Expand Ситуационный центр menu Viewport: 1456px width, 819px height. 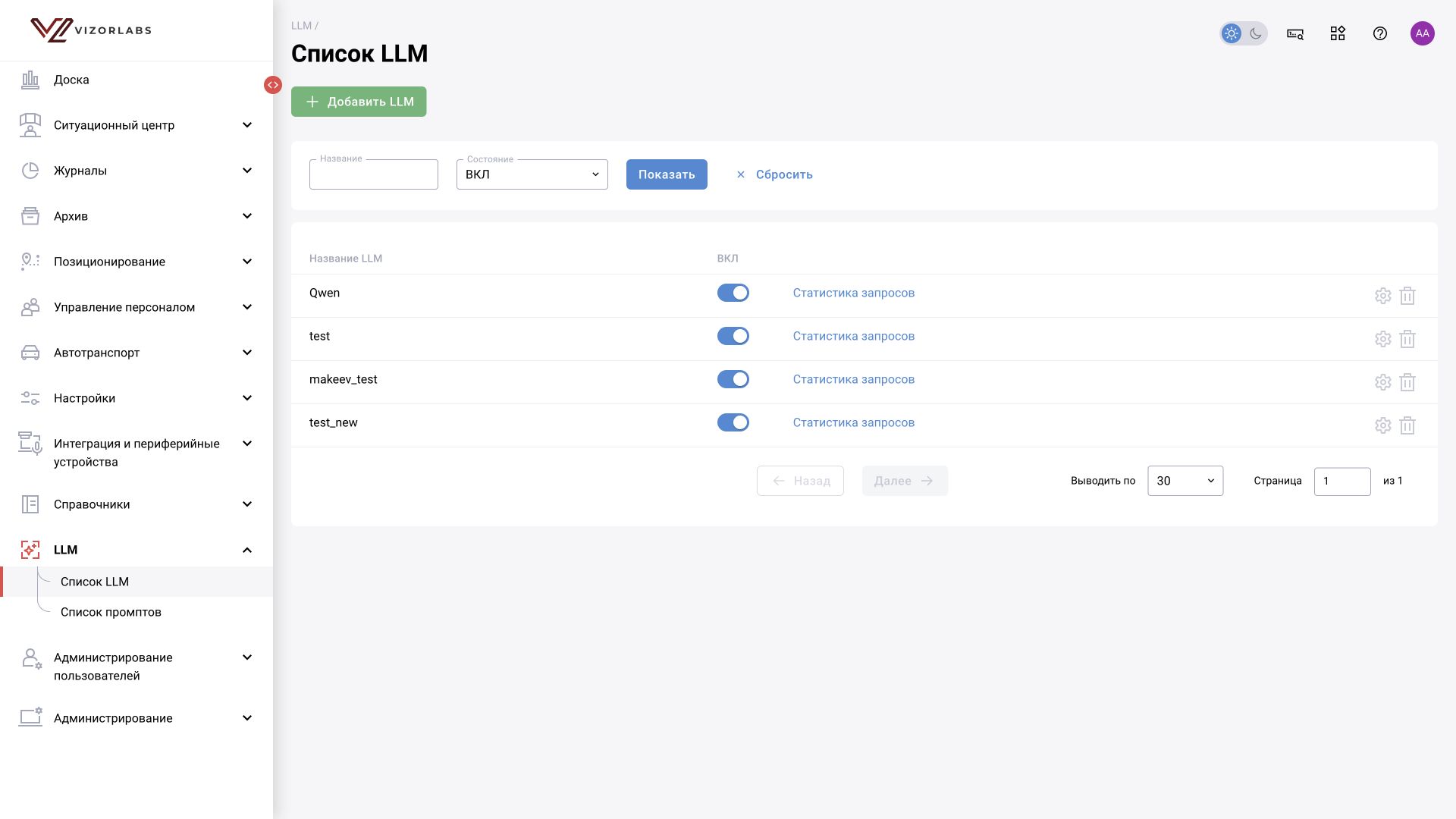(136, 125)
